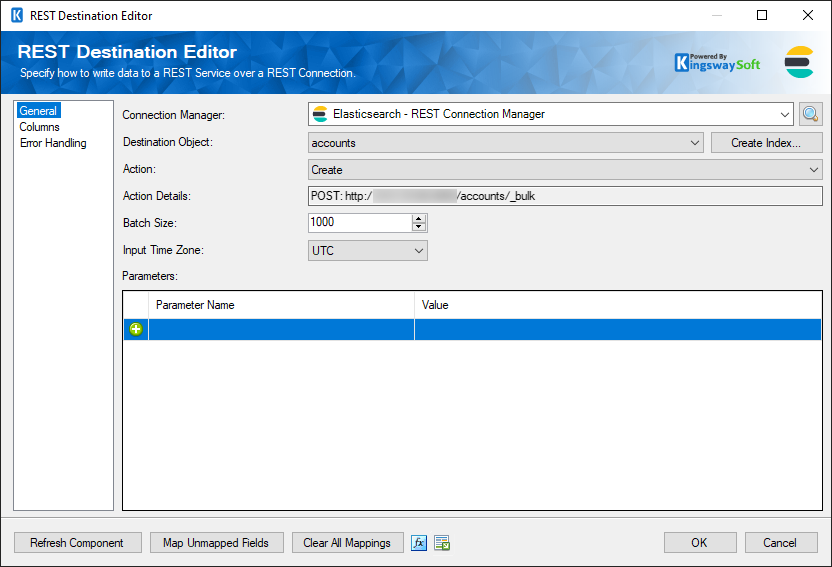Click the empty Value cell in new row
Screen dimensions: 832x567
(618, 329)
